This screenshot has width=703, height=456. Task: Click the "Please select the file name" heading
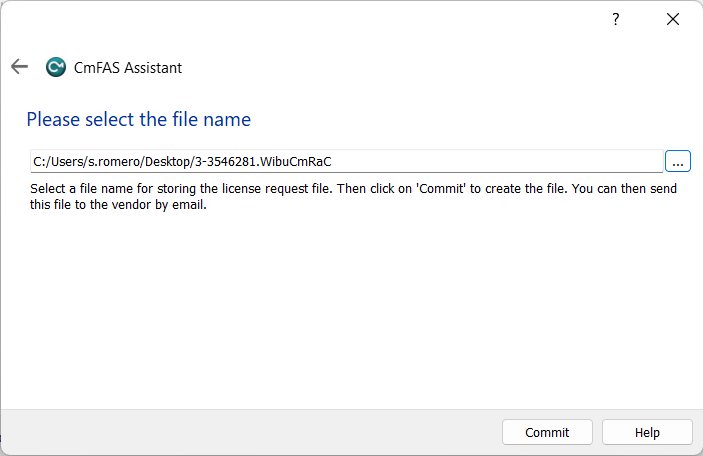[x=138, y=119]
